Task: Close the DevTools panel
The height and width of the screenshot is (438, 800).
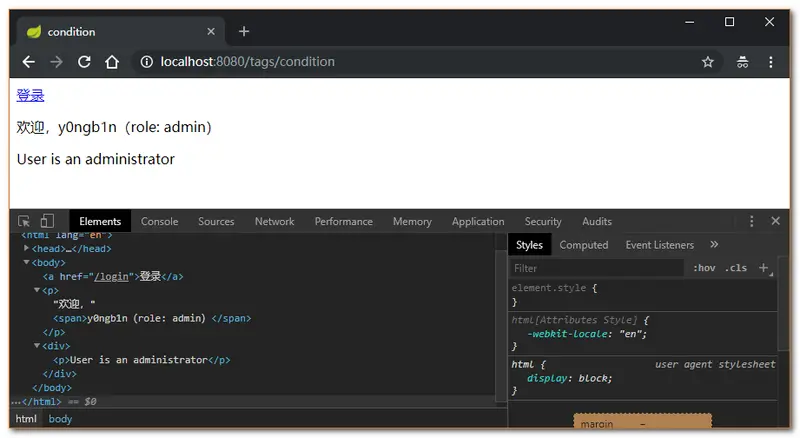Action: pyautogui.click(x=775, y=221)
